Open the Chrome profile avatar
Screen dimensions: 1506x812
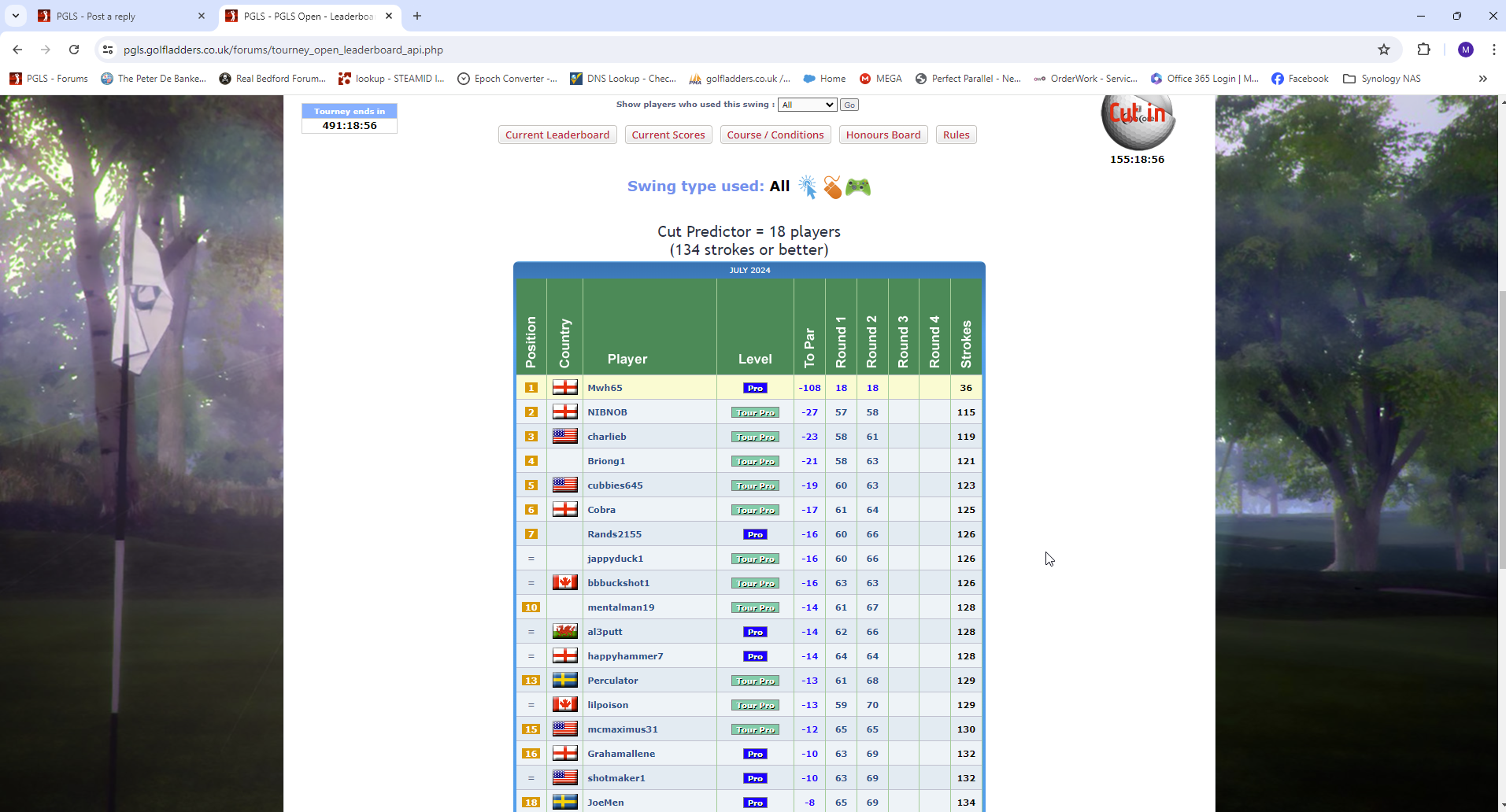[x=1465, y=50]
